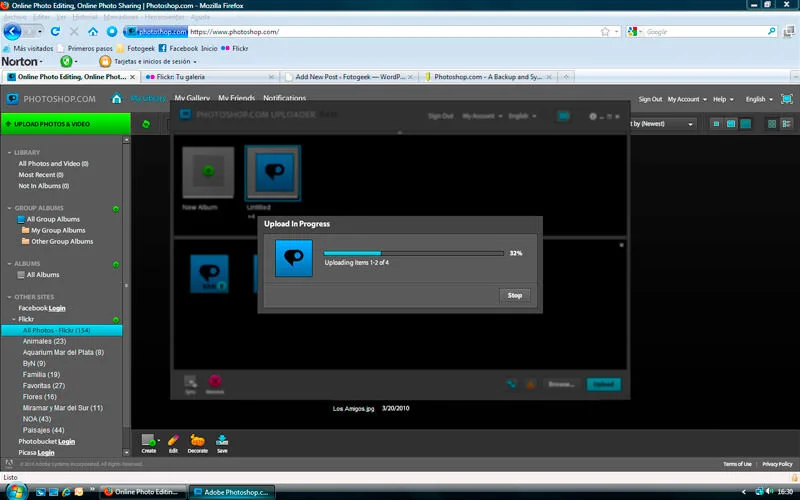Open the Sort by (Newest) dropdown
The image size is (800, 500).
click(663, 124)
